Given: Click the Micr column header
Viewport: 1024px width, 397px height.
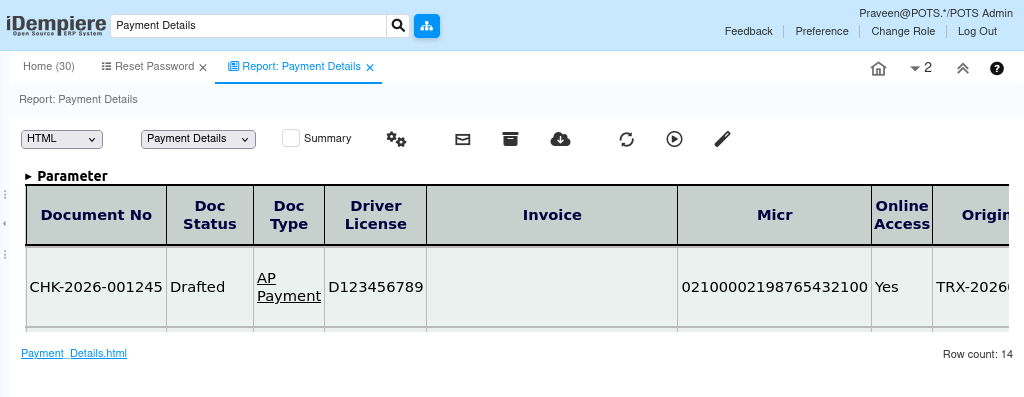Looking at the screenshot, I should (775, 215).
